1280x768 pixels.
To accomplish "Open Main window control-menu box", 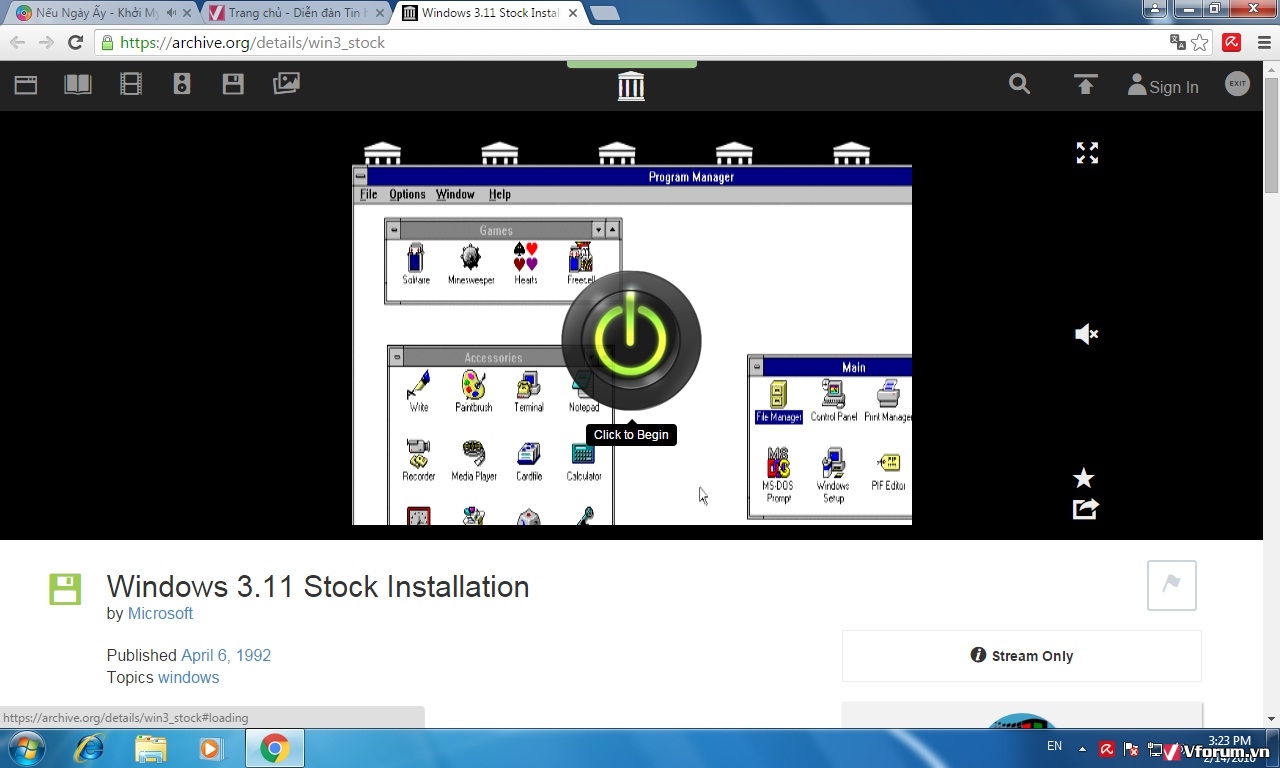I will (x=757, y=367).
